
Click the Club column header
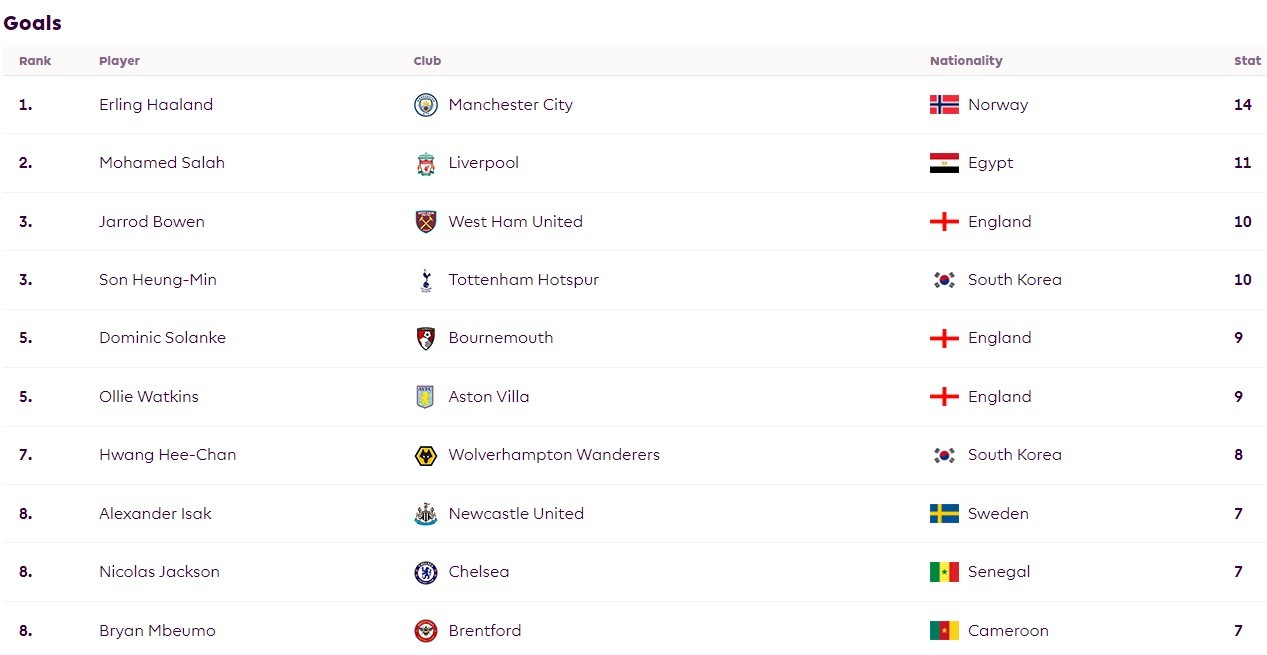click(x=427, y=61)
